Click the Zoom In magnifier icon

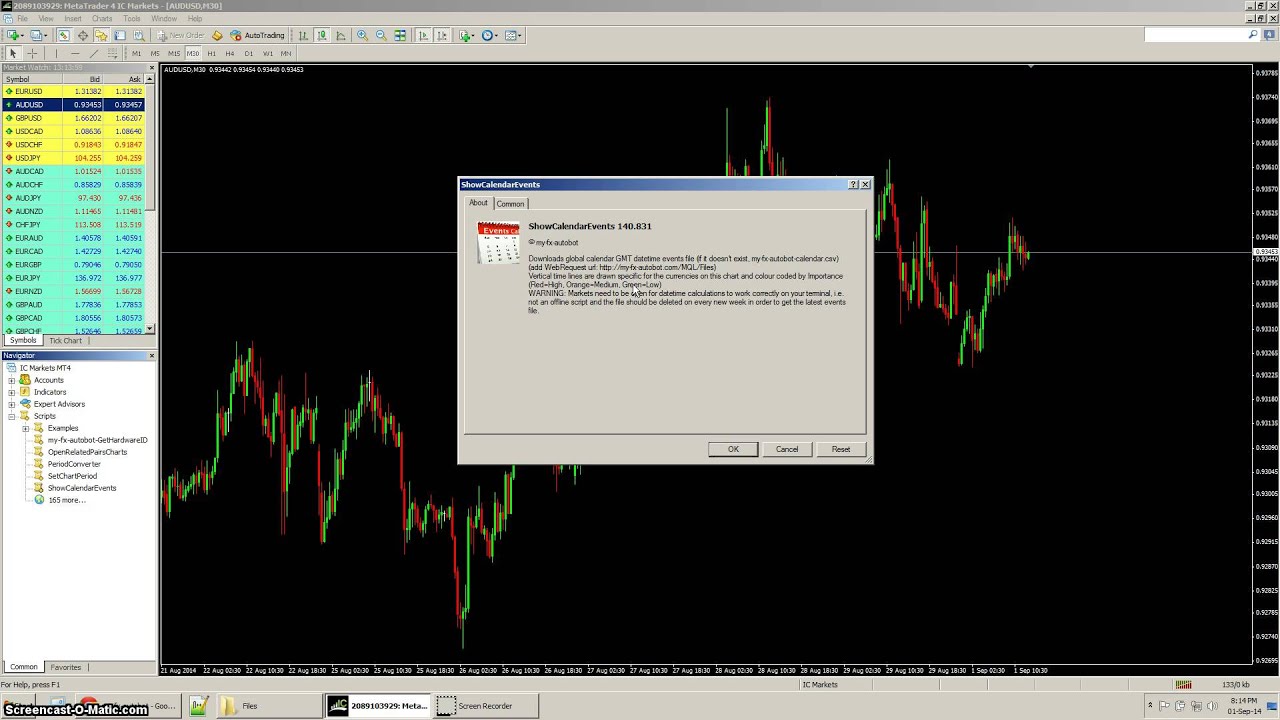(362, 35)
